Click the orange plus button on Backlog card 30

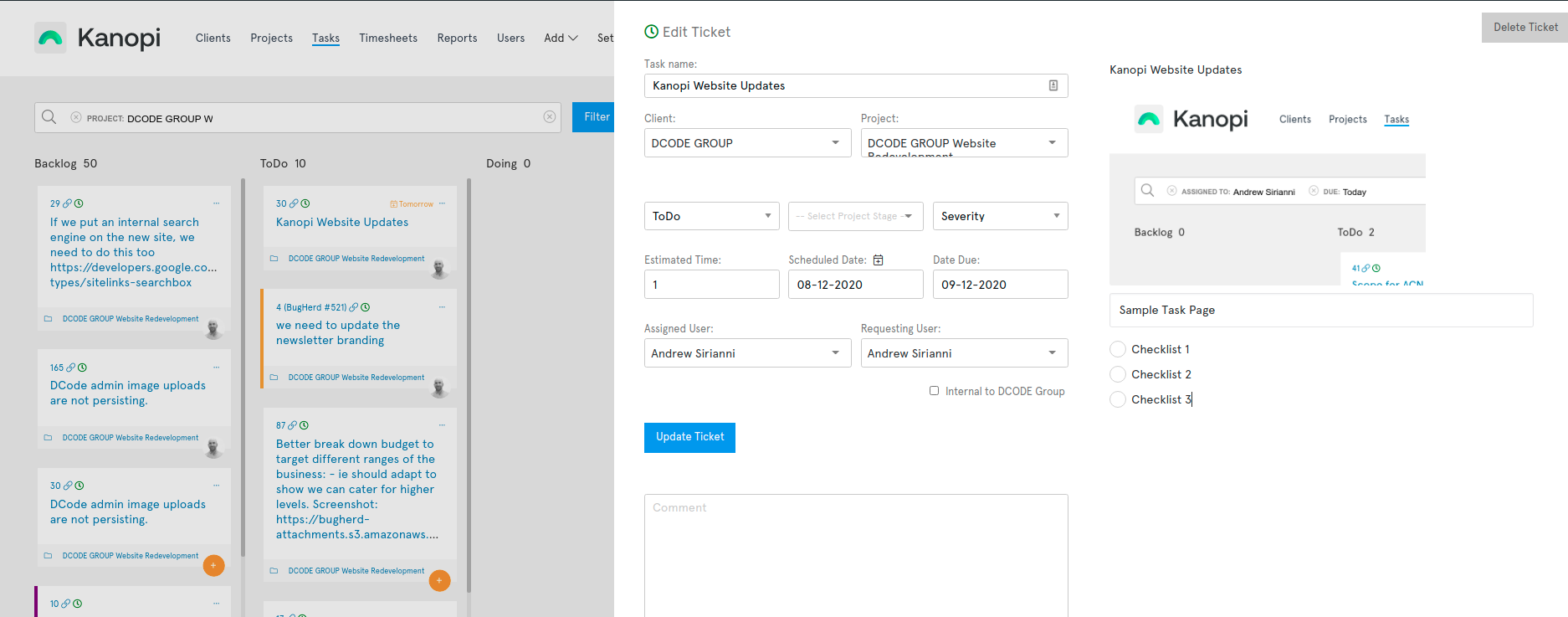coord(213,565)
